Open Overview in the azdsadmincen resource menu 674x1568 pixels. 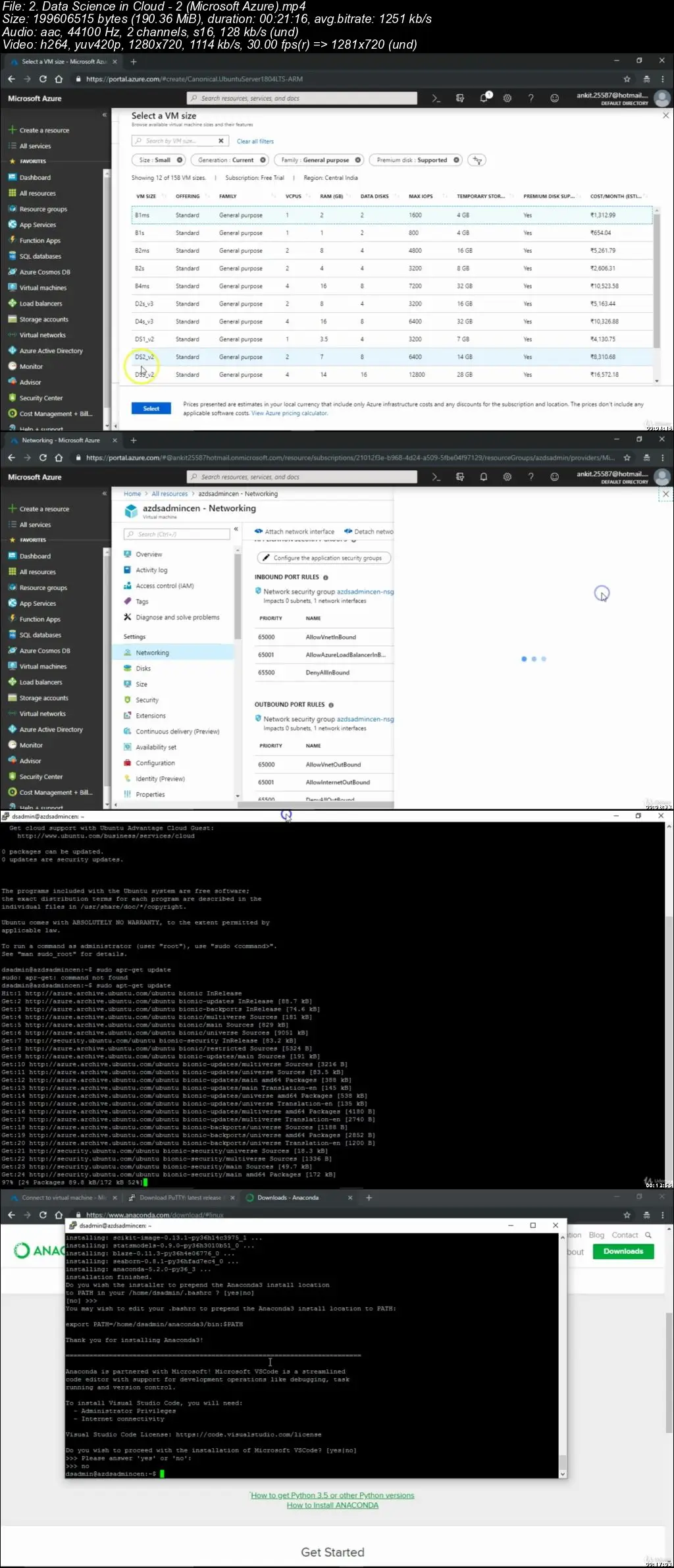149,554
